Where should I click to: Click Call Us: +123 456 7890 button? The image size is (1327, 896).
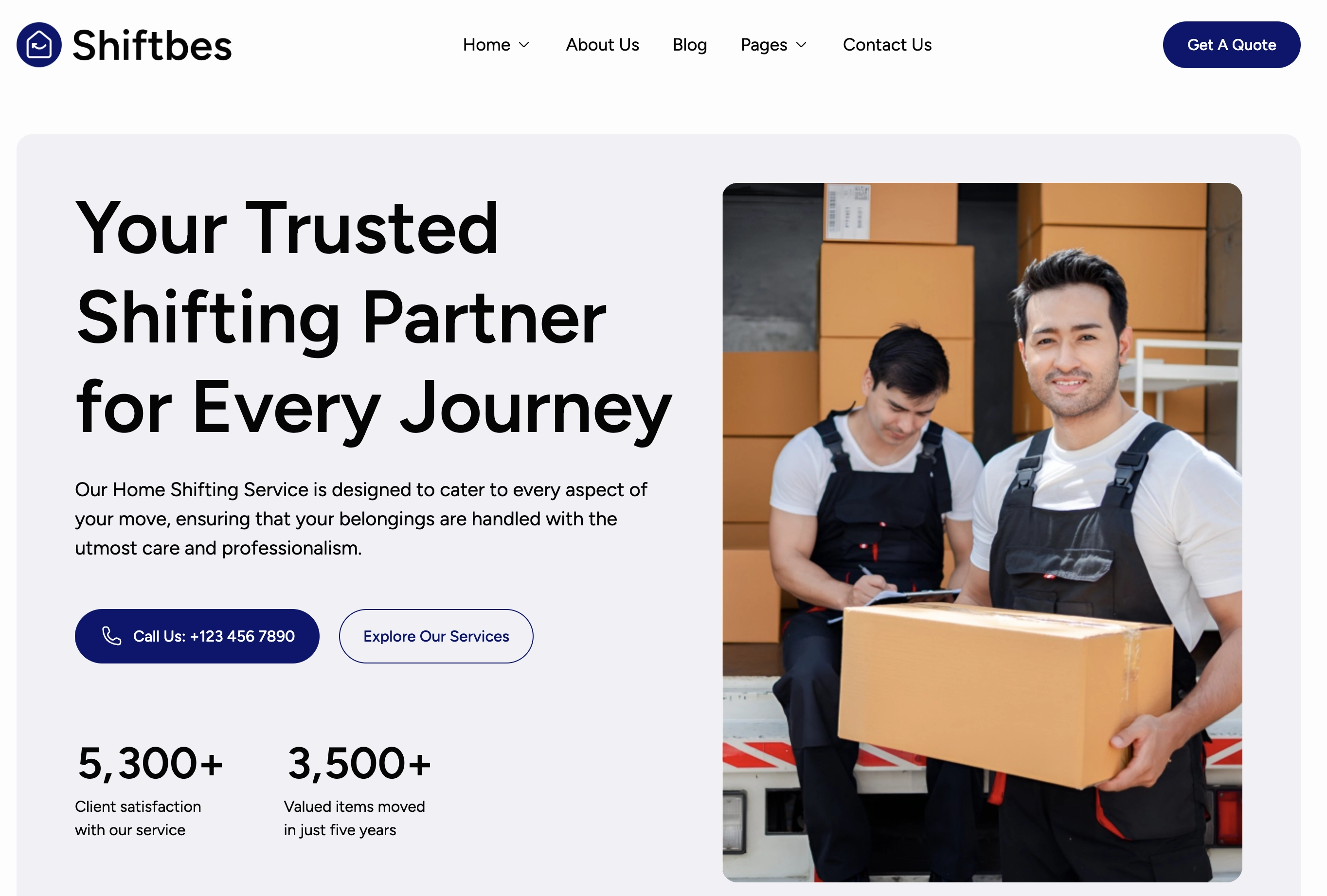tap(197, 636)
